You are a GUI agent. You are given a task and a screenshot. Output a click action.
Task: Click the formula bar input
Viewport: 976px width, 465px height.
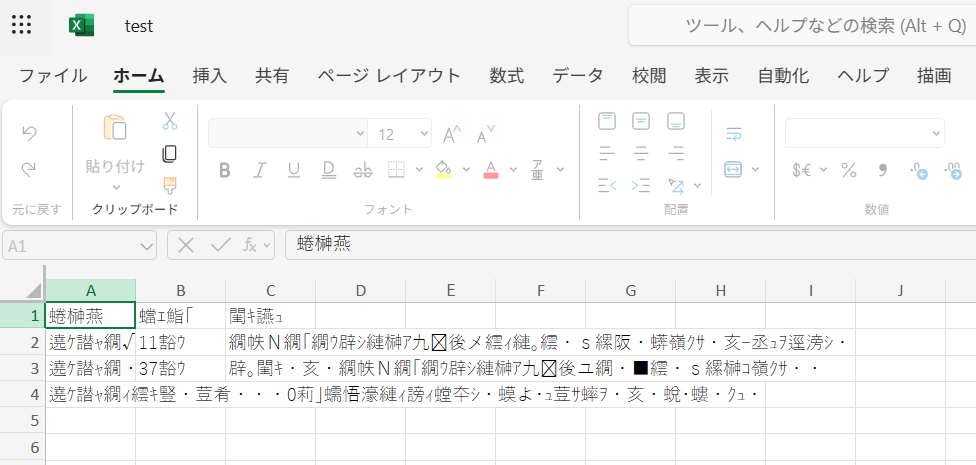point(631,245)
